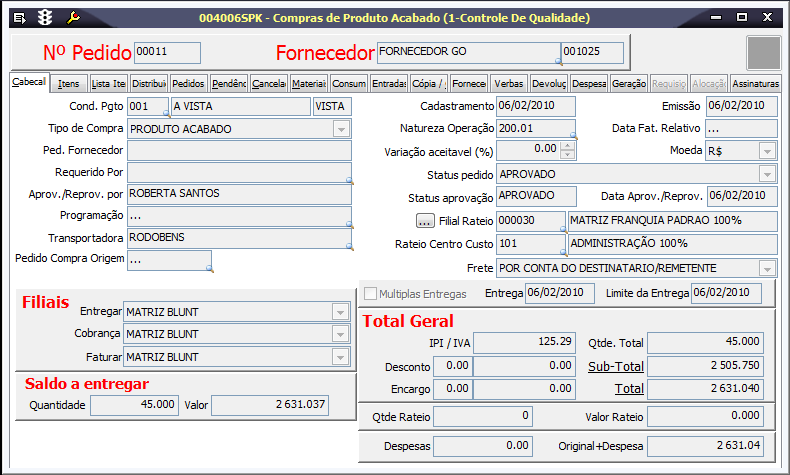The height and width of the screenshot is (475, 790).
Task: Open the Cobrança filial dropdown
Action: (x=341, y=334)
